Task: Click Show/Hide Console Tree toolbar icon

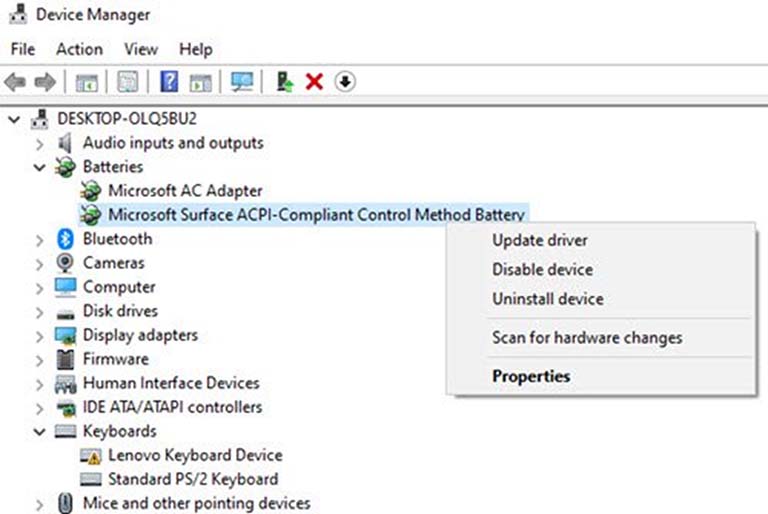Action: (87, 82)
